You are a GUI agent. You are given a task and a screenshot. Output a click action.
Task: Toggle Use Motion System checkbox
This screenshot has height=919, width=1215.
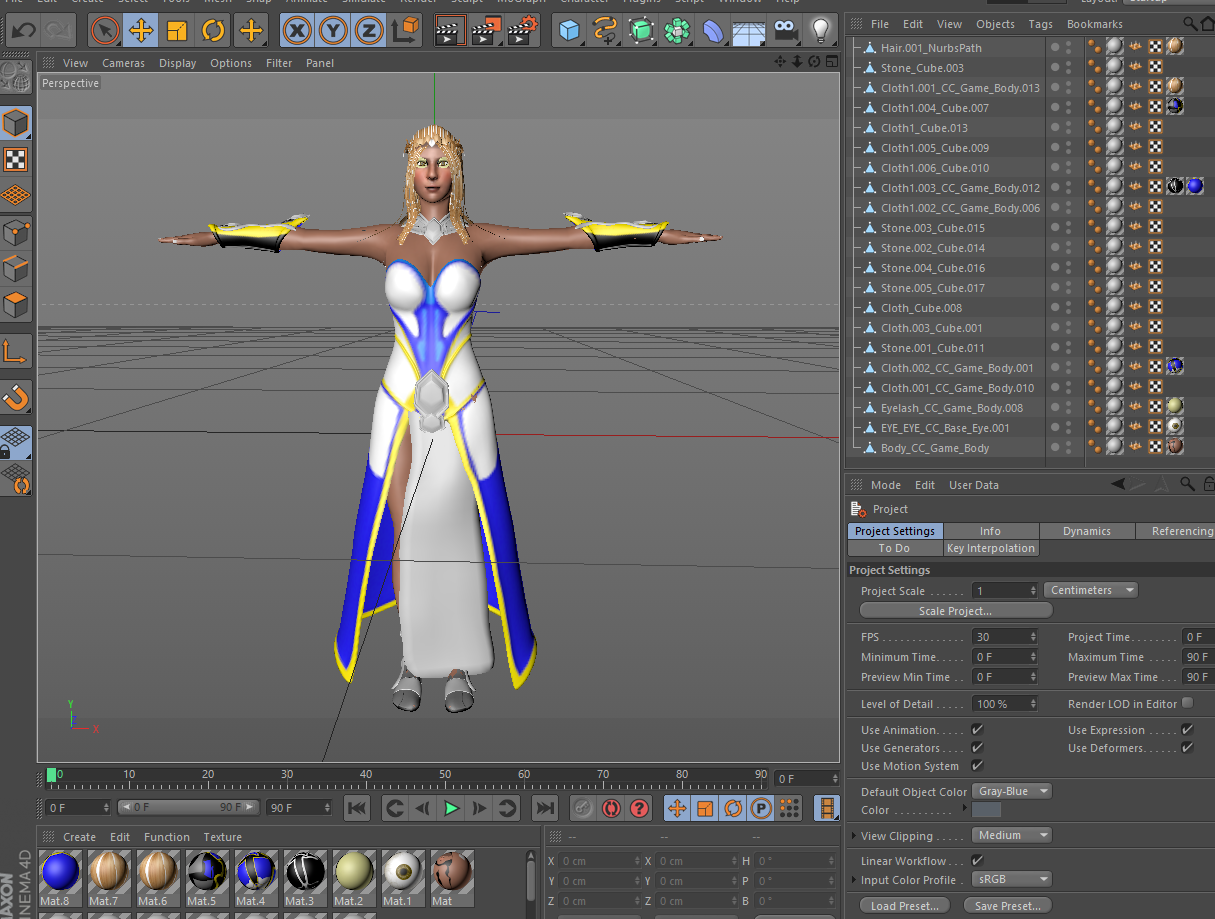tap(977, 766)
